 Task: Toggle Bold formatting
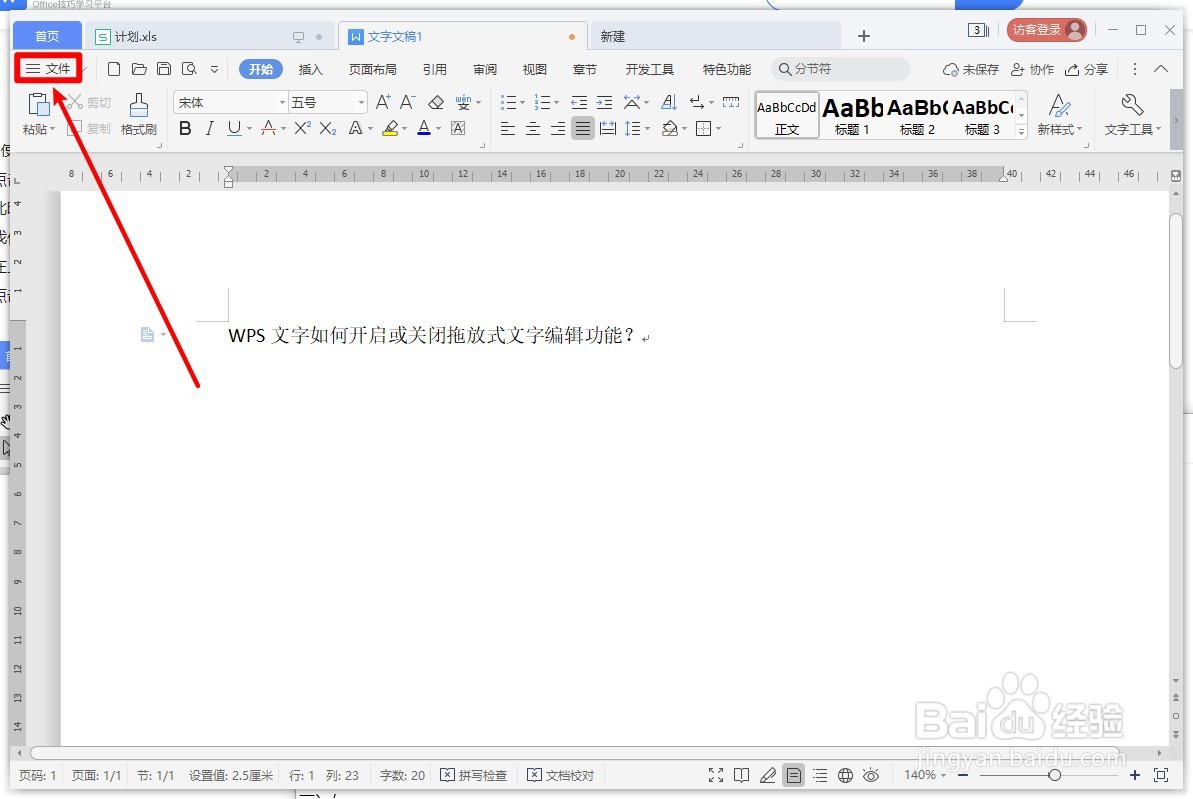pyautogui.click(x=185, y=129)
